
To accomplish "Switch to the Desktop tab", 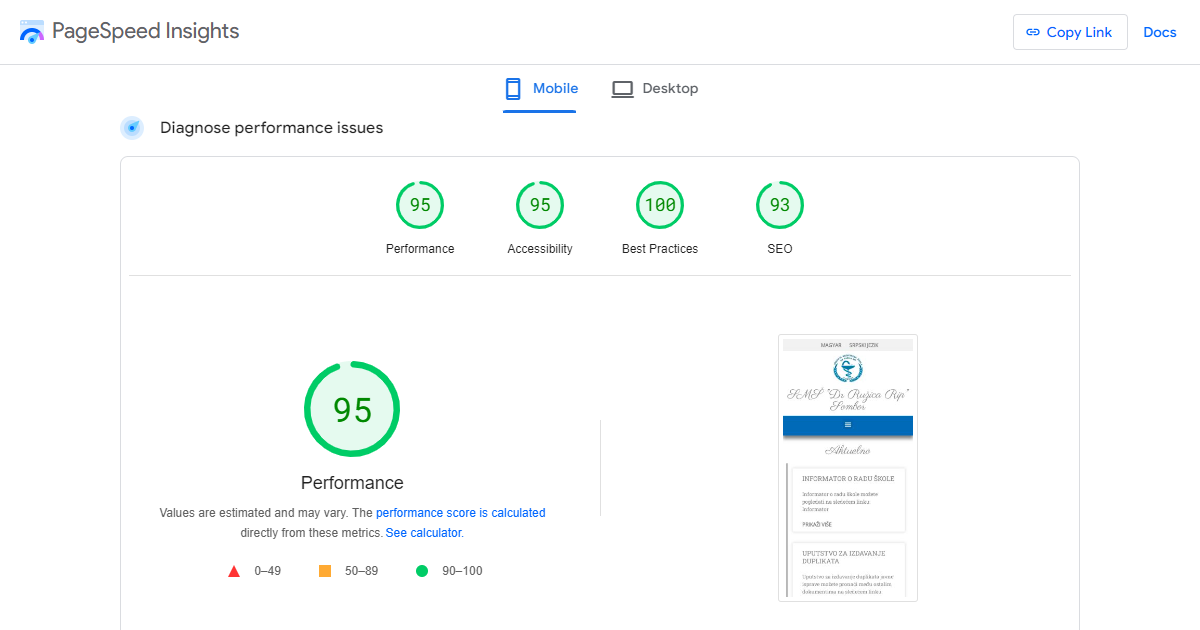I will 655,89.
